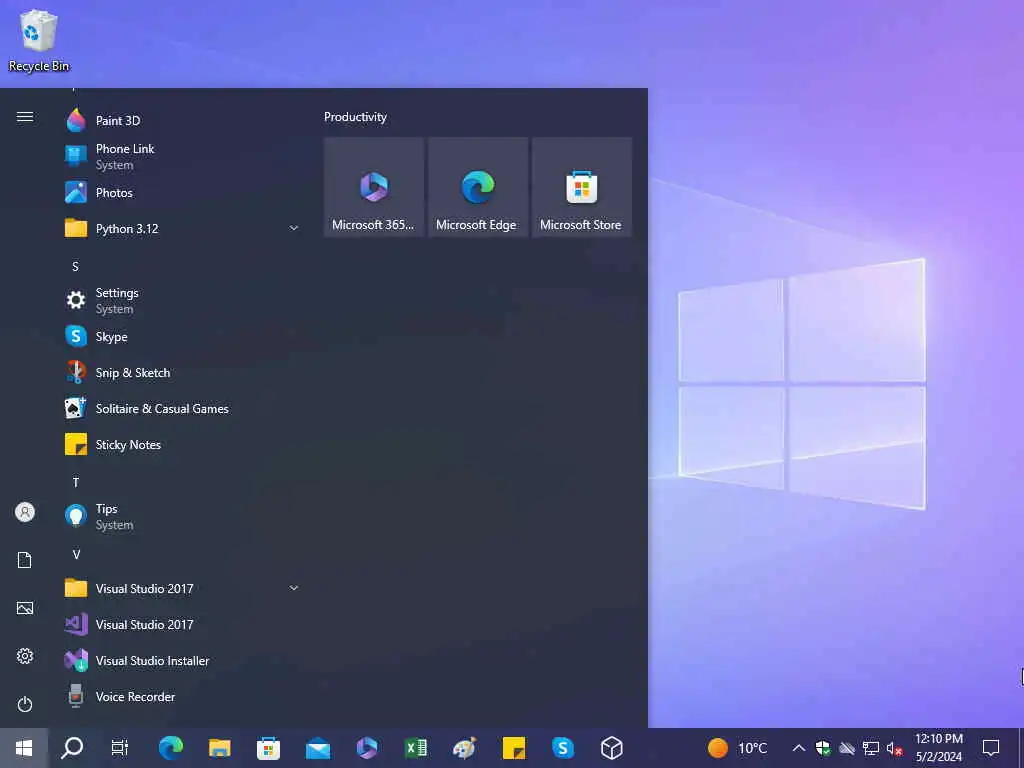Click the OneDrive cloud tray icon

coord(847,748)
